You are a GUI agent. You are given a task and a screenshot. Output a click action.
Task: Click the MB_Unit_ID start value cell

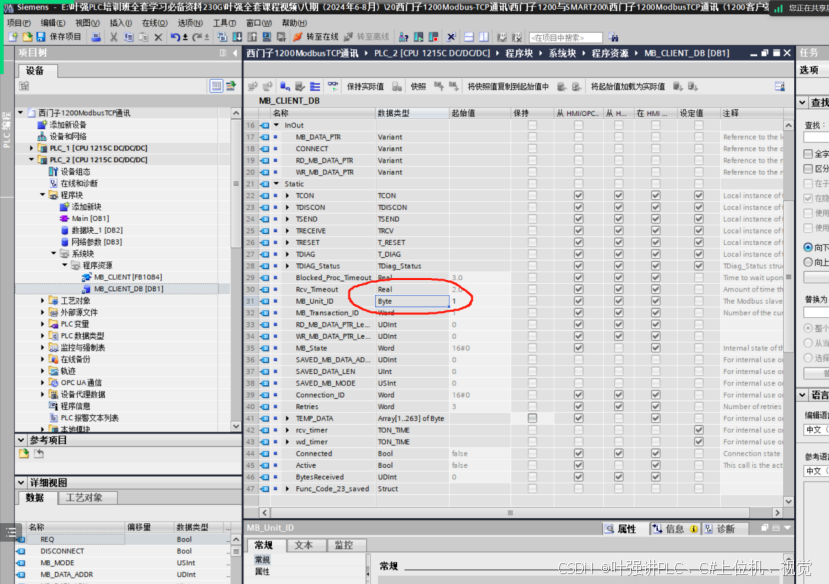[479, 301]
